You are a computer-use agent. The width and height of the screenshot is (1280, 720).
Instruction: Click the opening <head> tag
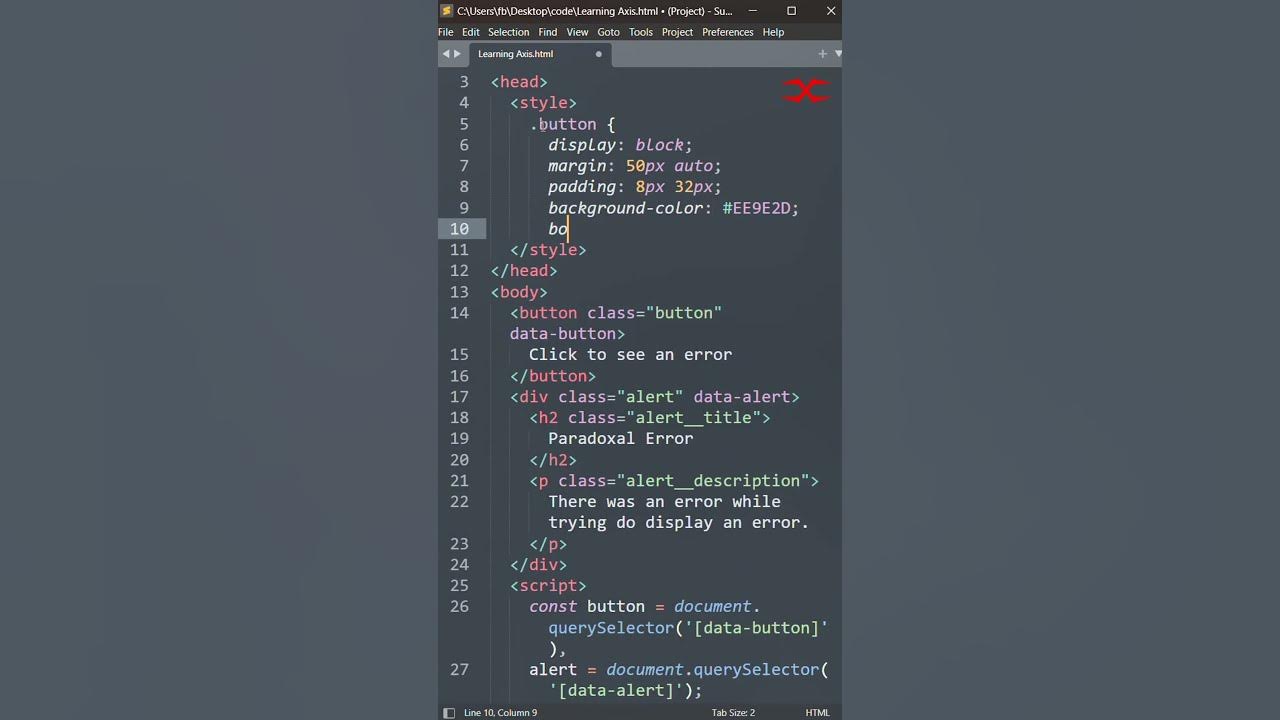(x=519, y=82)
